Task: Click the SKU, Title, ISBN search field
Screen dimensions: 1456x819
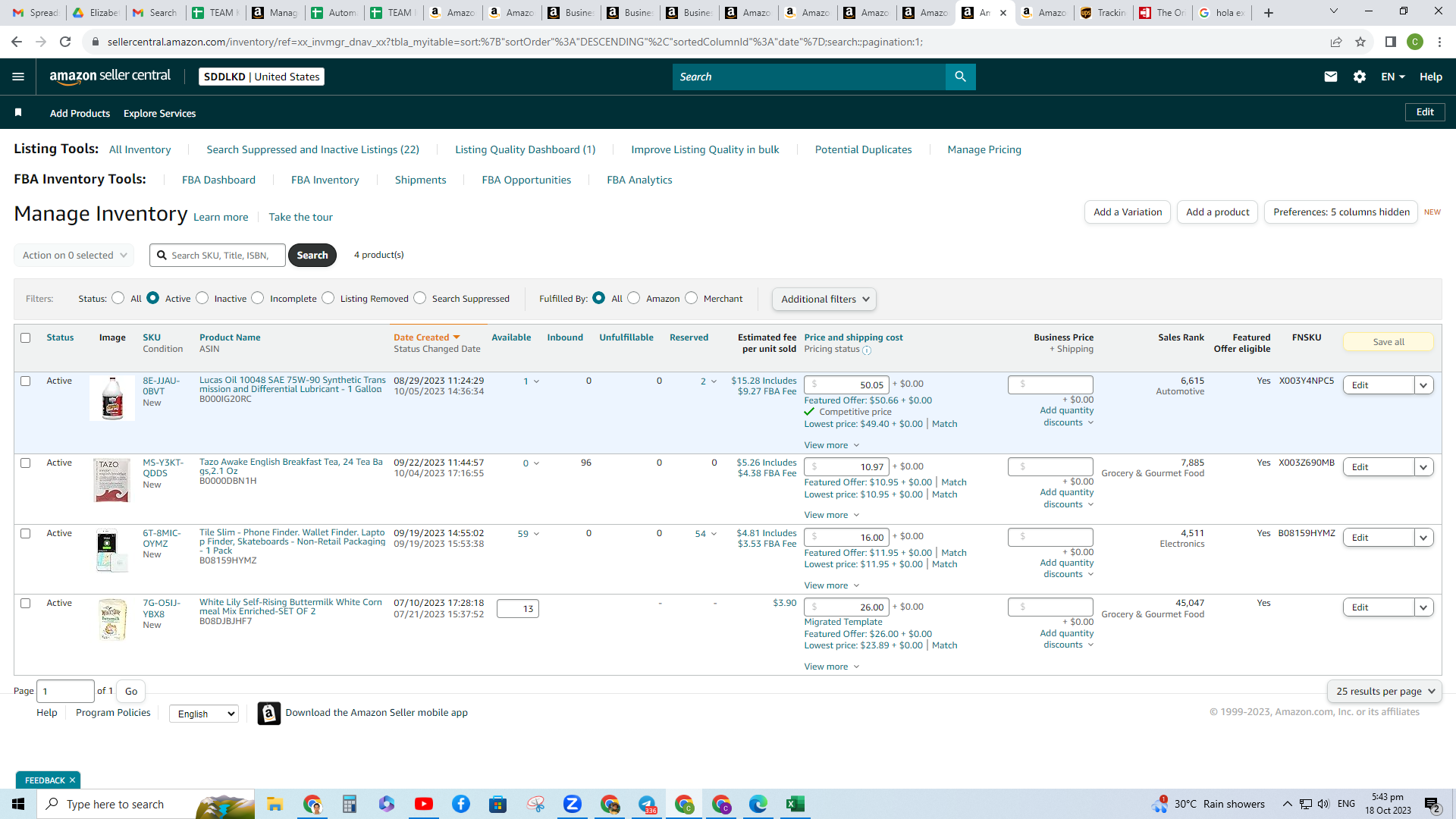Action: [x=218, y=256]
